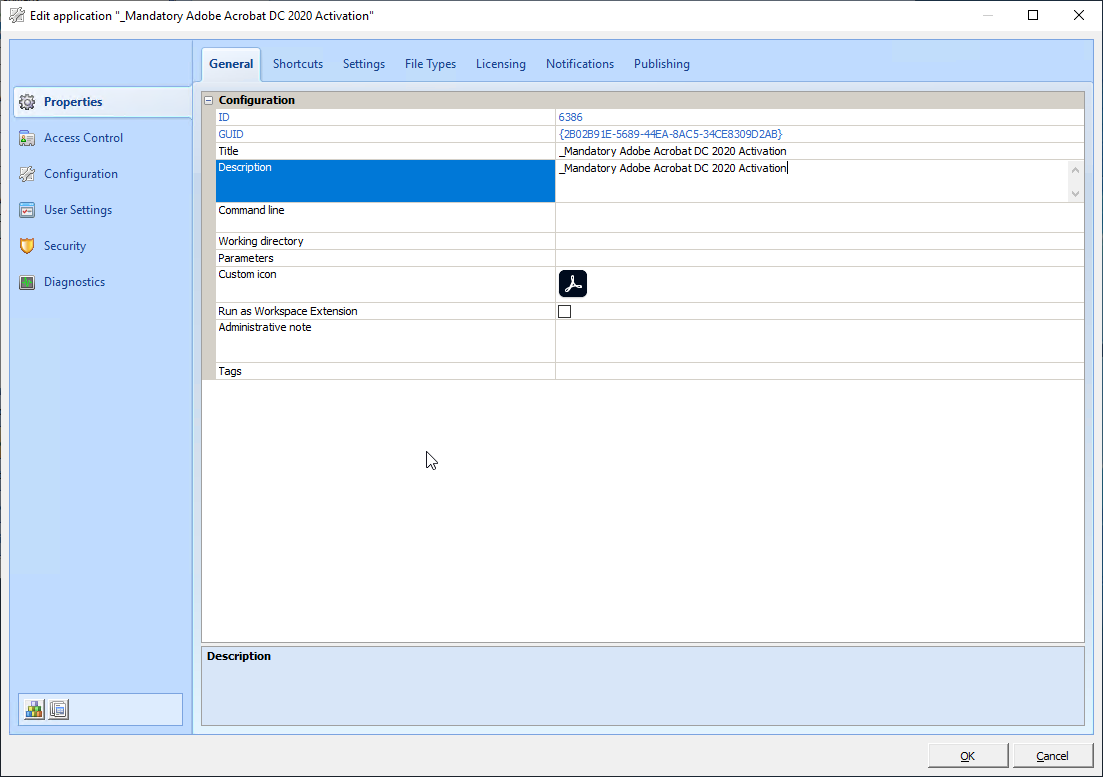1103x777 pixels.
Task: Click the User Settings icon in sidebar
Action: [27, 210]
